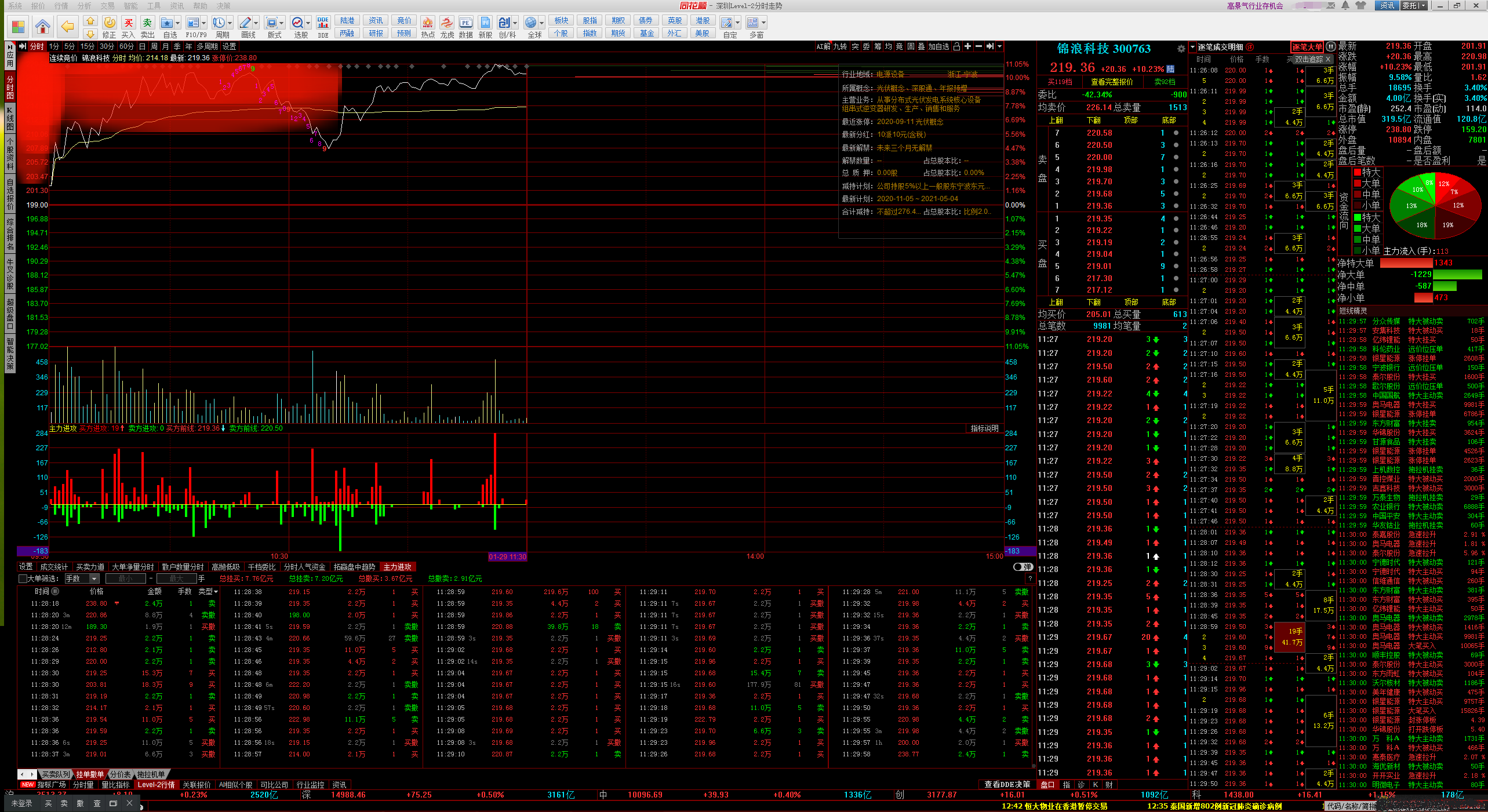Select the 大单净量分时 indicator tab

tap(133, 567)
